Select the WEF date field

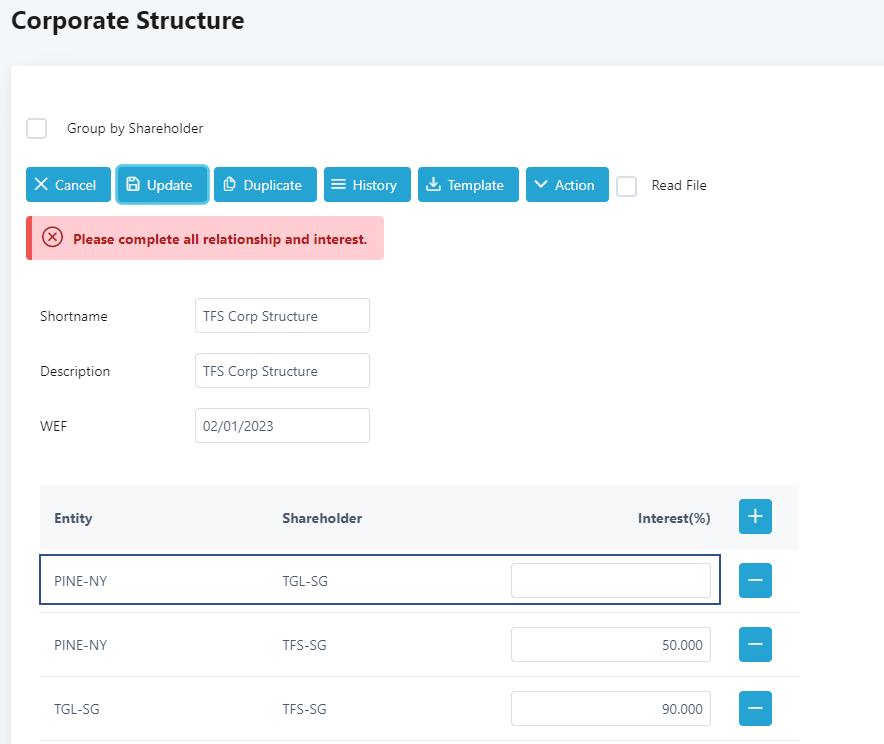pyautogui.click(x=282, y=426)
